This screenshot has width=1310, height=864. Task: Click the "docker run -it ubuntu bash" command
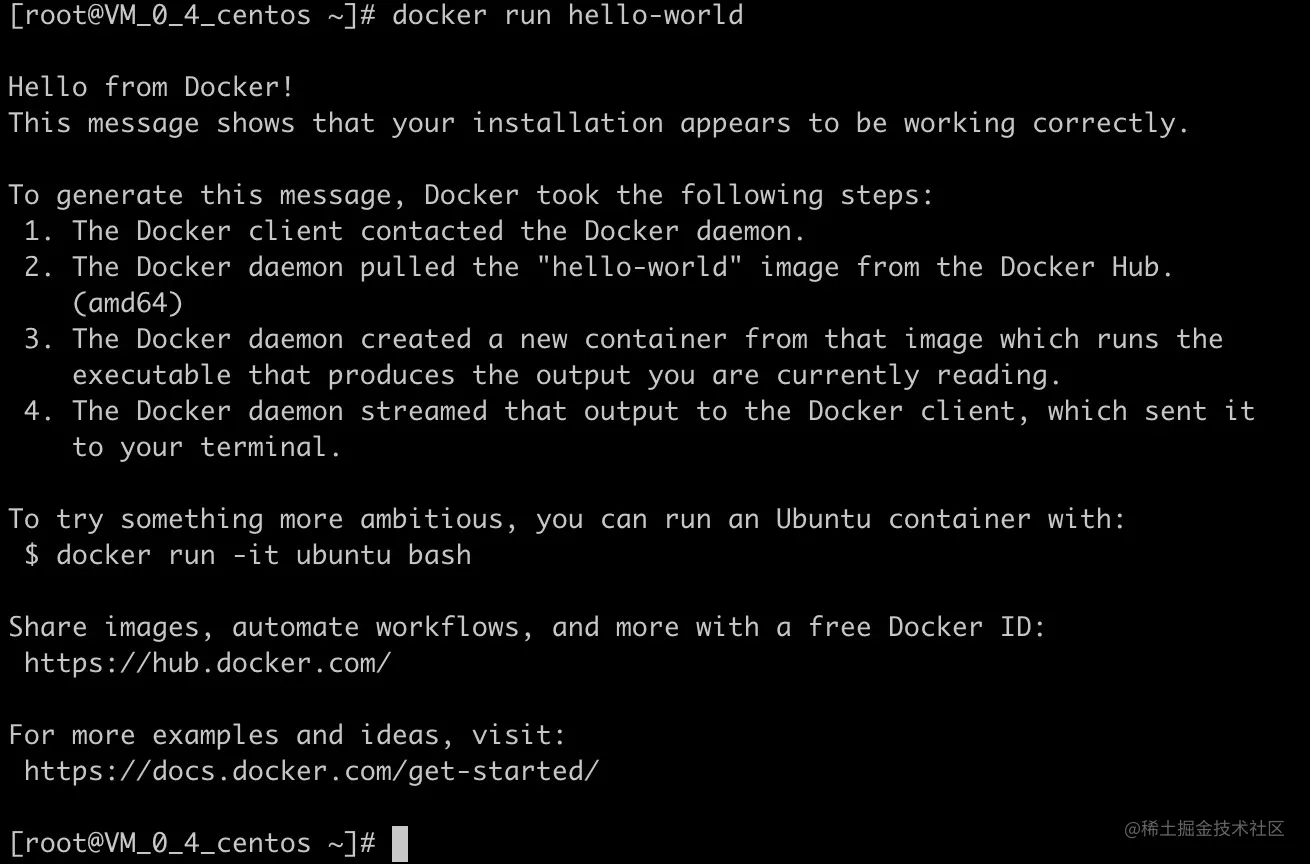[x=263, y=555]
